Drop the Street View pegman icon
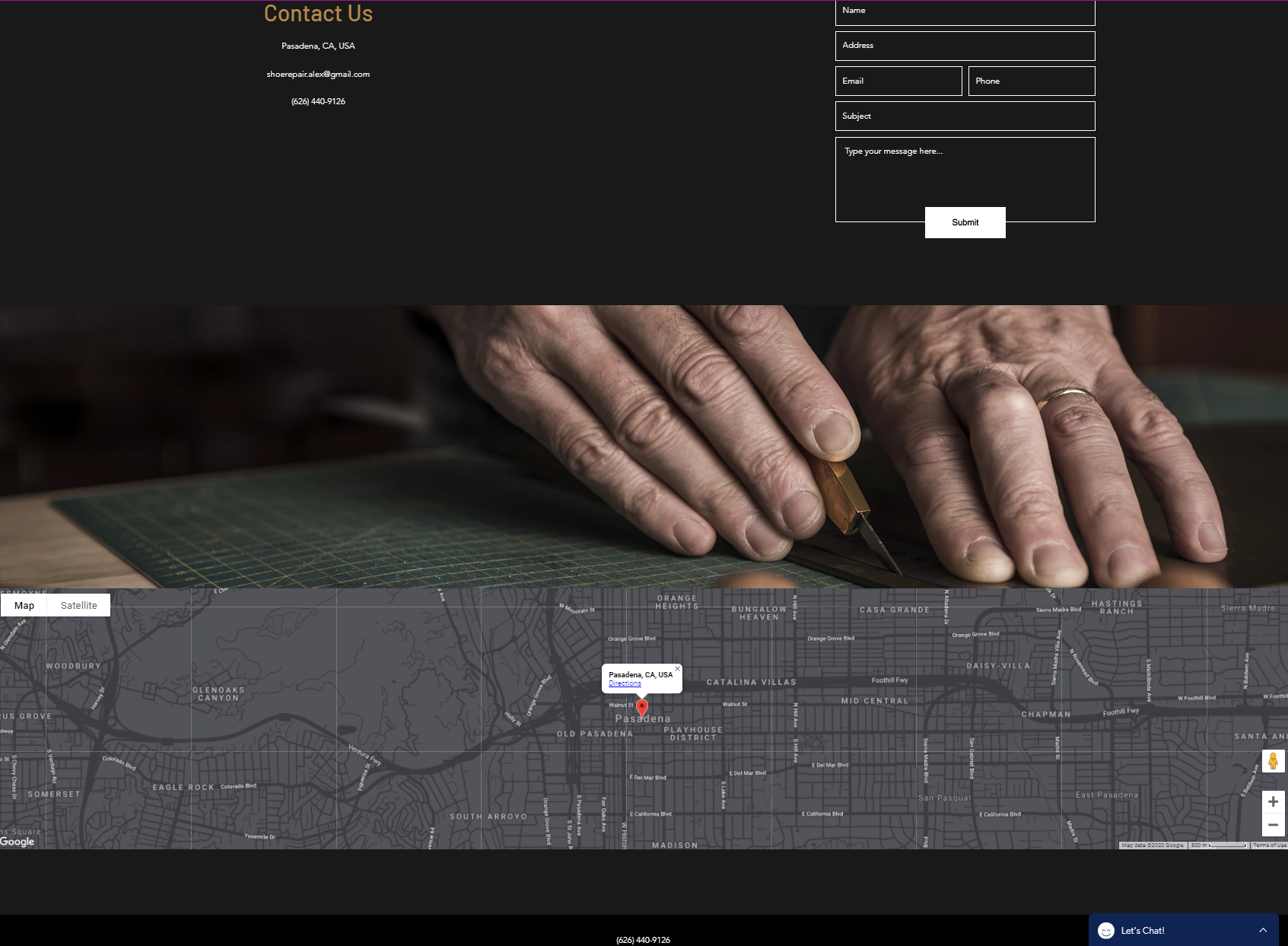The image size is (1288, 946). click(1273, 761)
